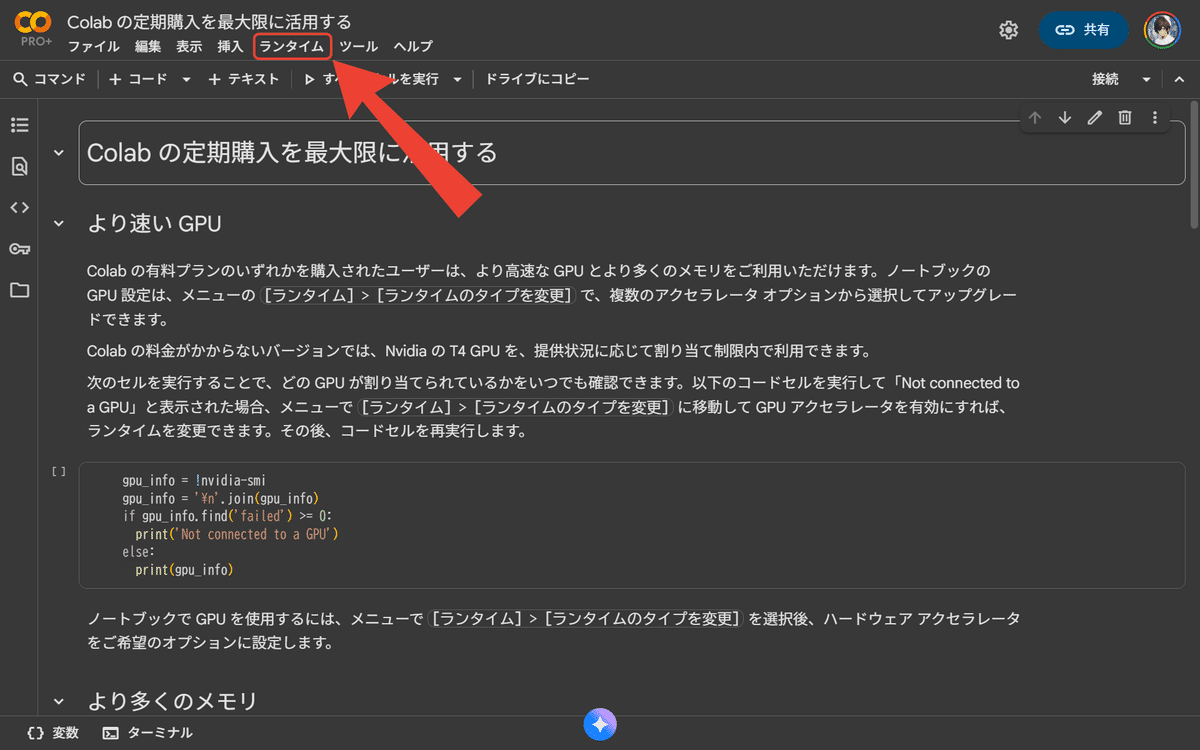
Task: Open the dropdown arrow beside 接続
Action: 1147,79
